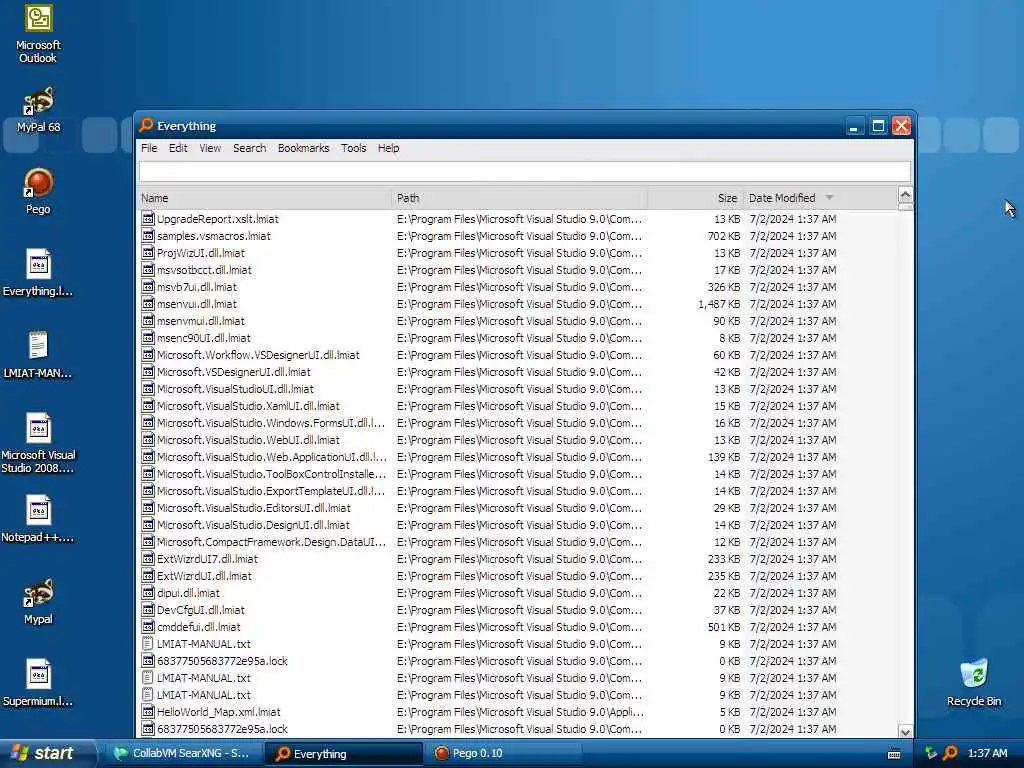Select Microsoft.CompactFramework.Design.DataUI row
The height and width of the screenshot is (768, 1024).
pos(519,542)
